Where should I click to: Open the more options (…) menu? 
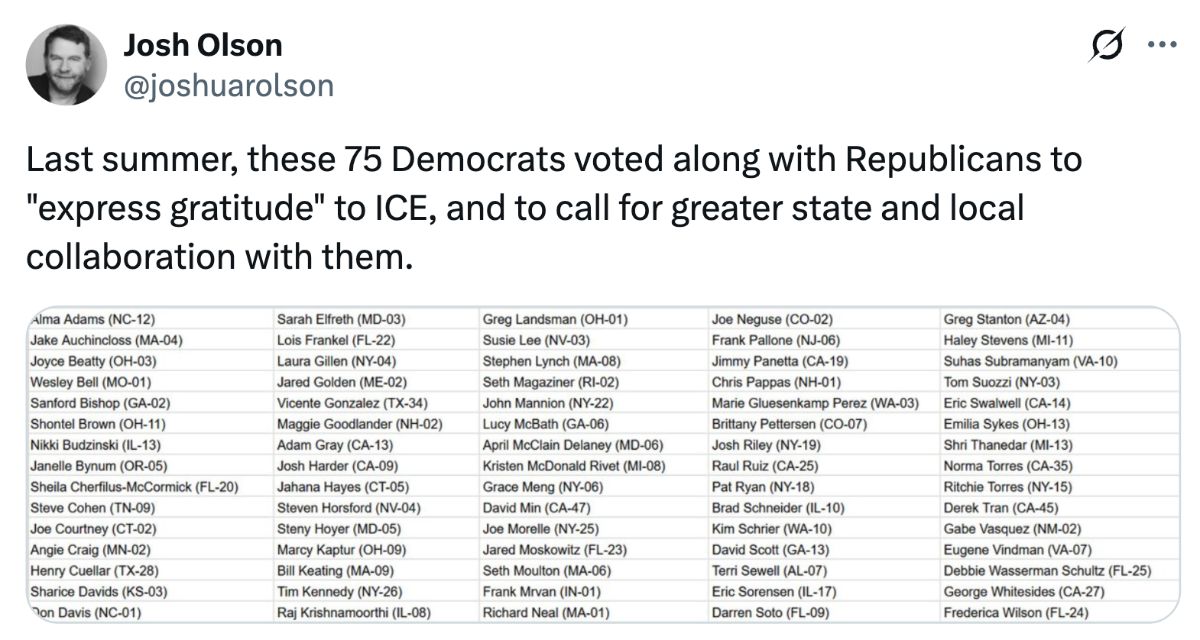pyautogui.click(x=1163, y=44)
